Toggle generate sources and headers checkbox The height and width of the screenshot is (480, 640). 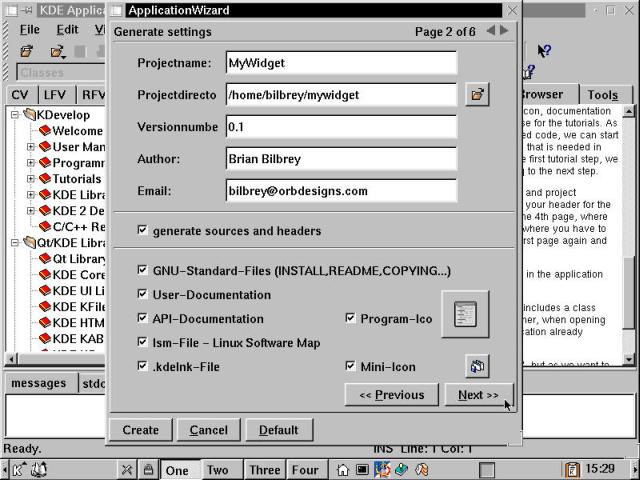(x=143, y=231)
